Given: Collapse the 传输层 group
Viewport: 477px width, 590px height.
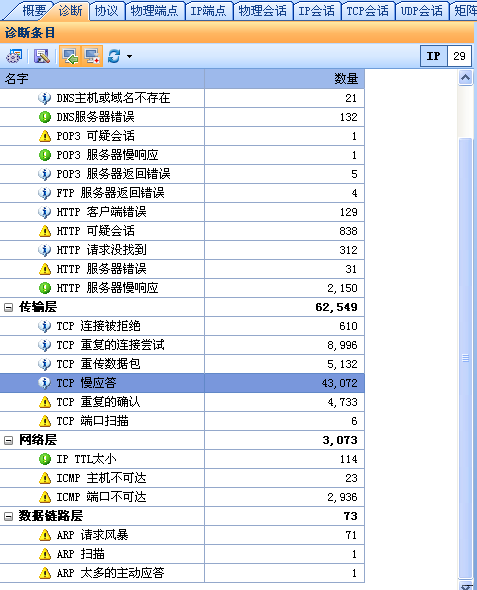Looking at the screenshot, I should 8,307.
